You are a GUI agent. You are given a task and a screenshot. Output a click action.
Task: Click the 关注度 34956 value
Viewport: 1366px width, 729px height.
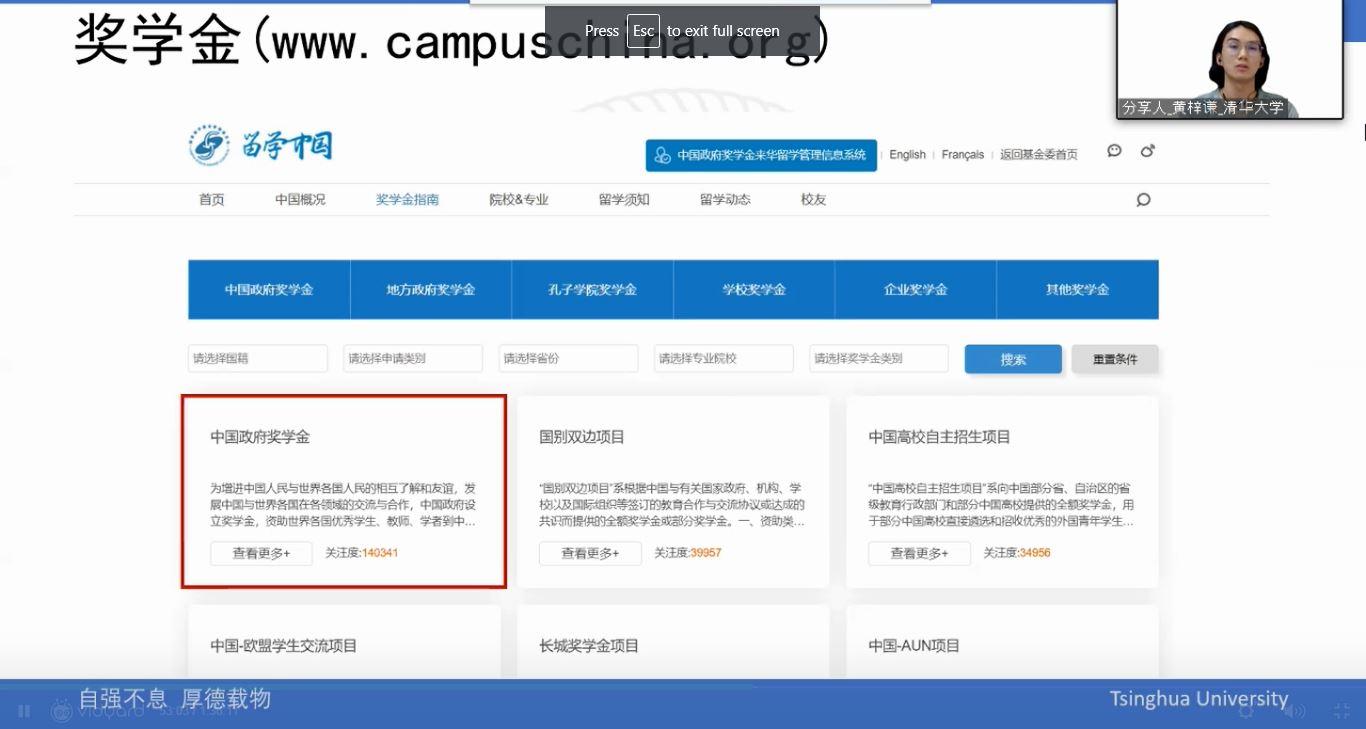tap(1035, 553)
